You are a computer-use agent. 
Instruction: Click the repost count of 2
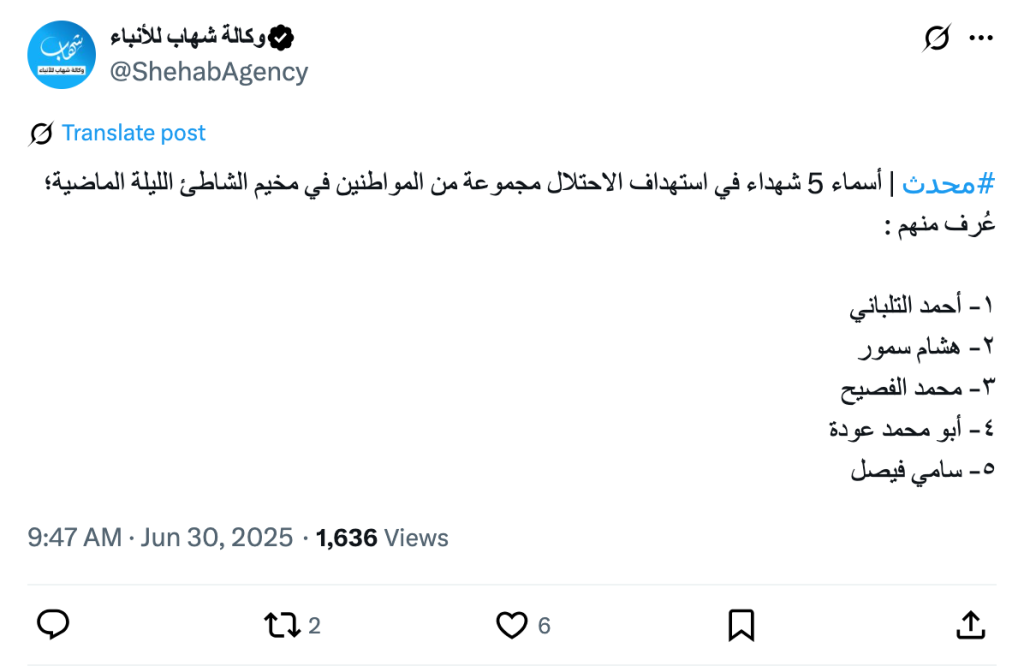pyautogui.click(x=314, y=626)
